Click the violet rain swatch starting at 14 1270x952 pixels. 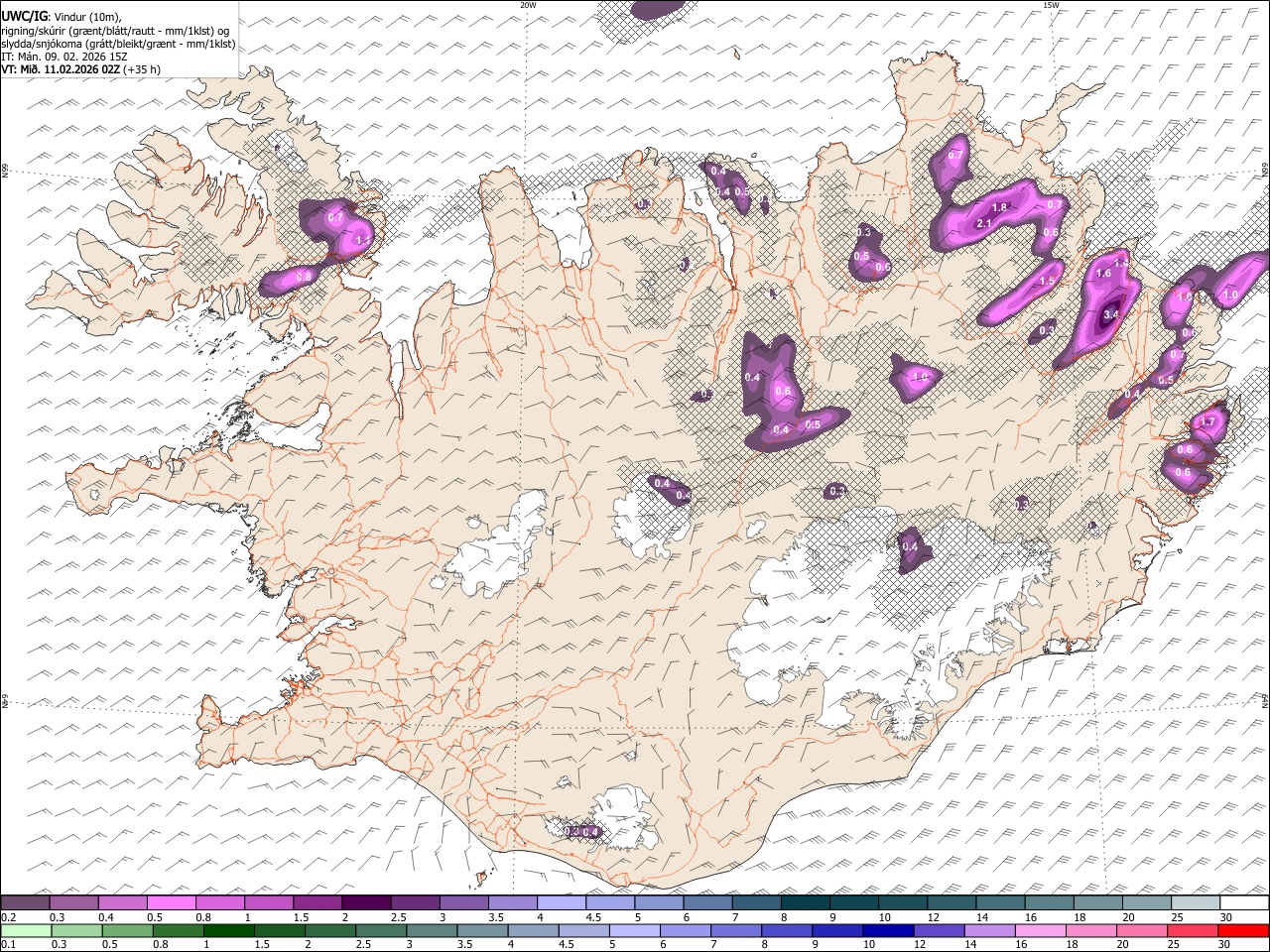[x=989, y=930]
